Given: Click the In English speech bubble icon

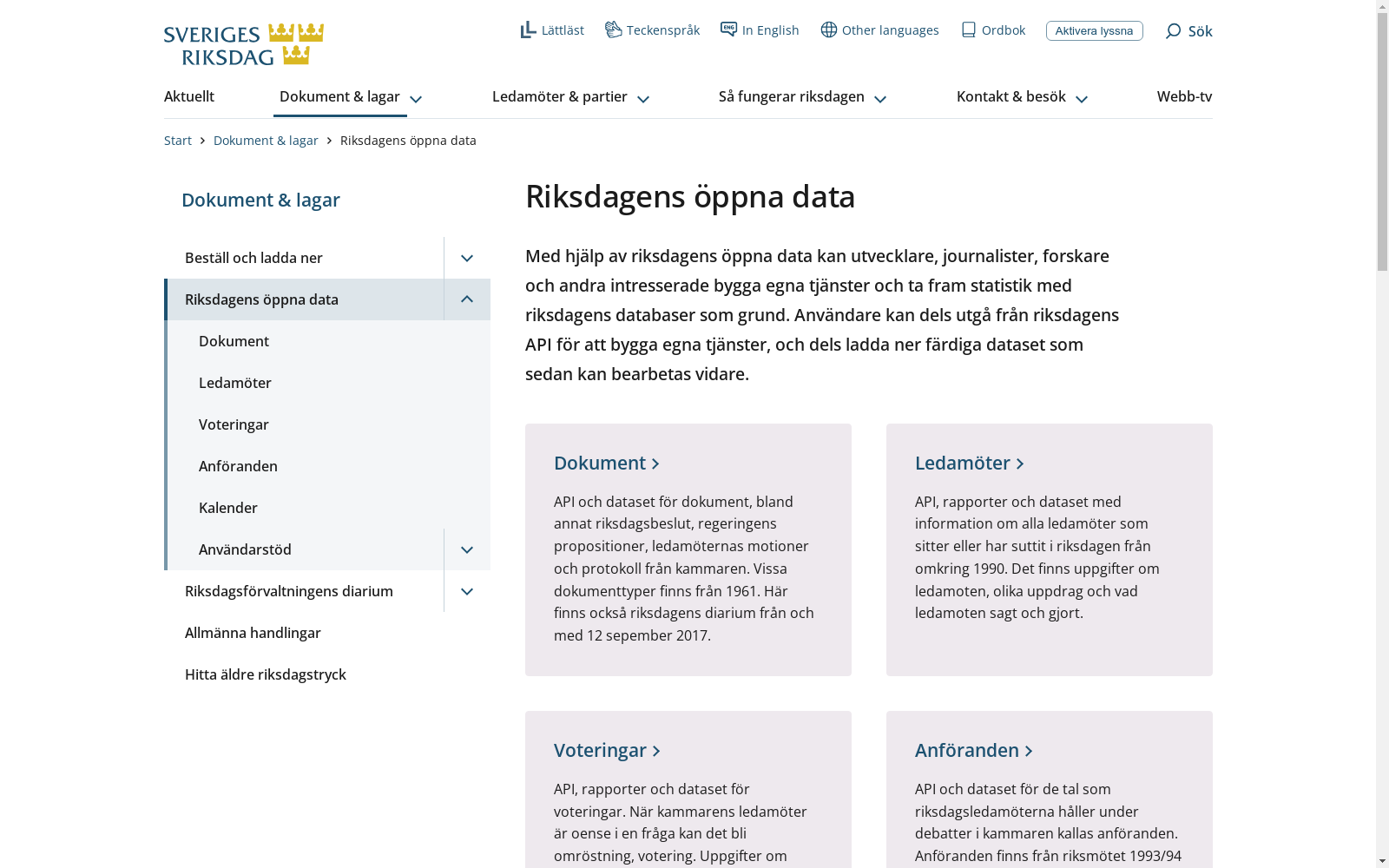Looking at the screenshot, I should click(x=728, y=30).
